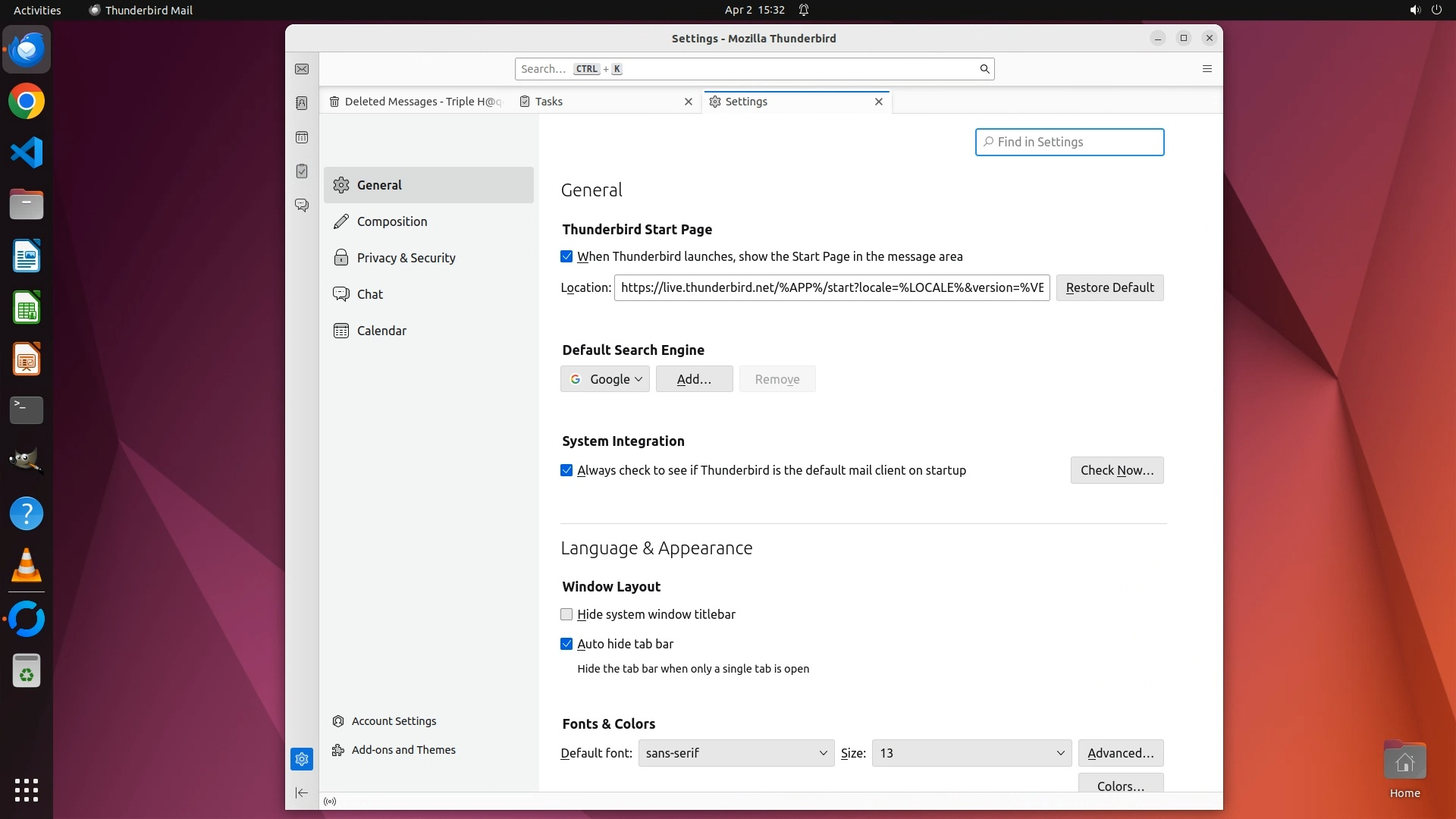The image size is (1456, 819).
Task: Launch Google Chrome from the dock
Action: (x=27, y=102)
